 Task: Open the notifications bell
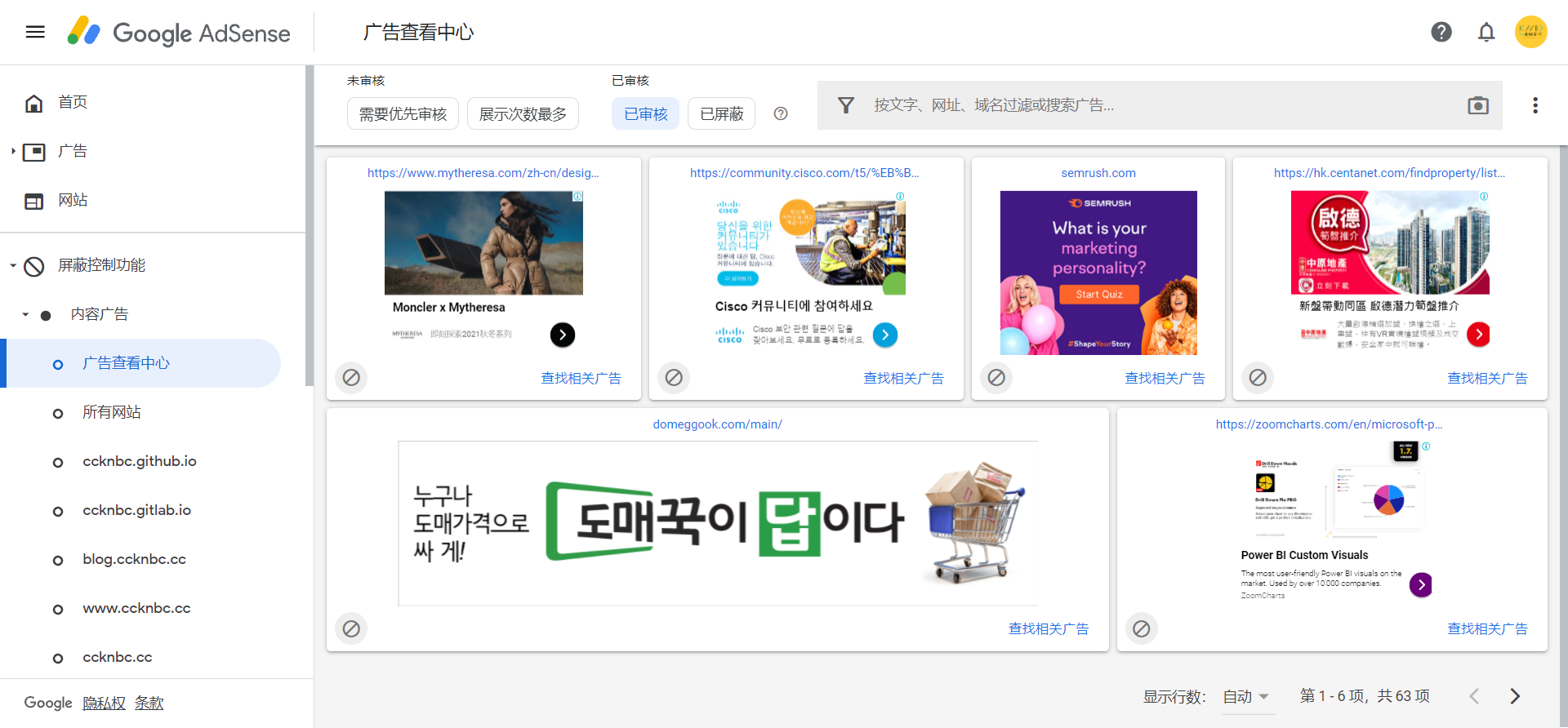tap(1486, 32)
